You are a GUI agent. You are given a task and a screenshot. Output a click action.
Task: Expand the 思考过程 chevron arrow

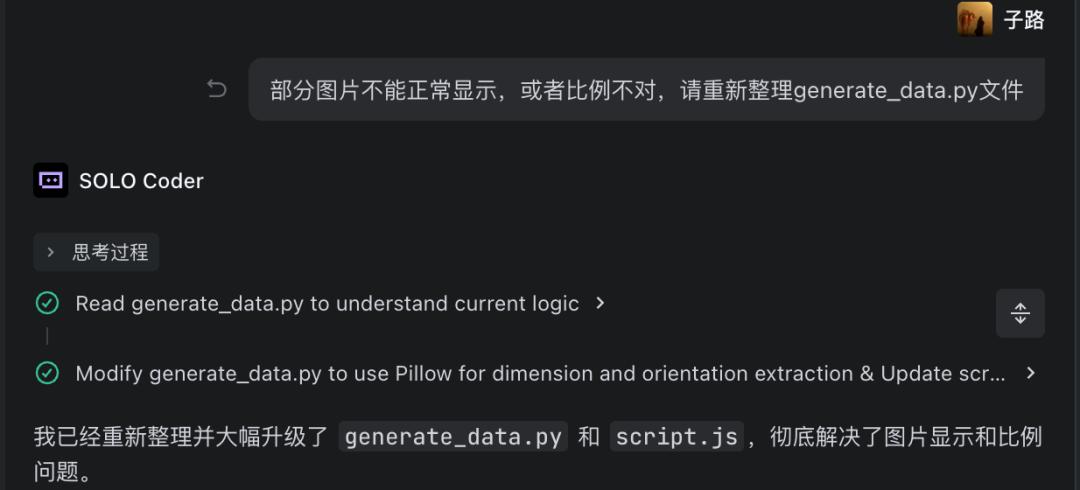51,252
